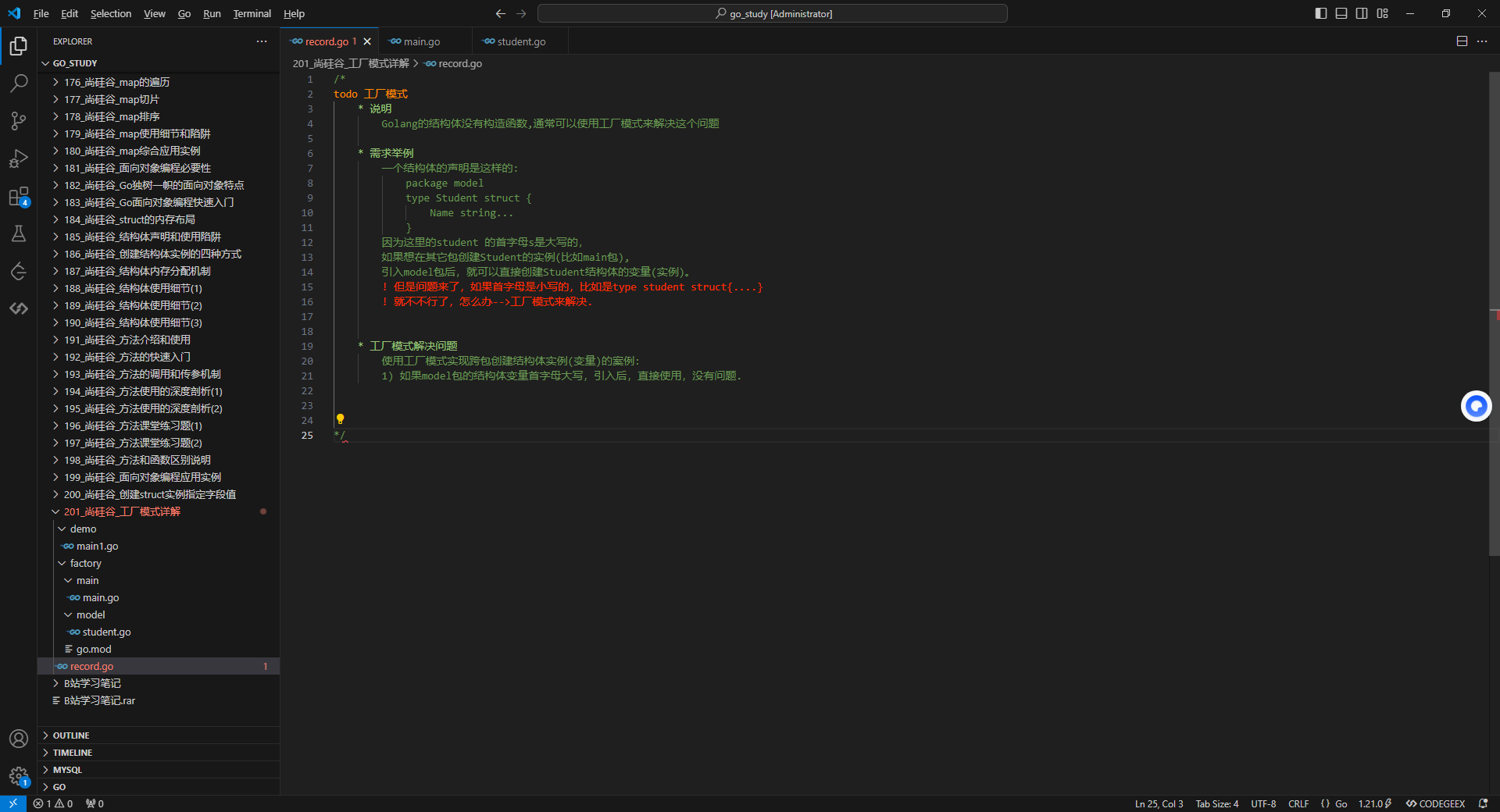Click Ln 25, Col 3 cursor position
The image size is (1500, 812).
pyautogui.click(x=1159, y=803)
